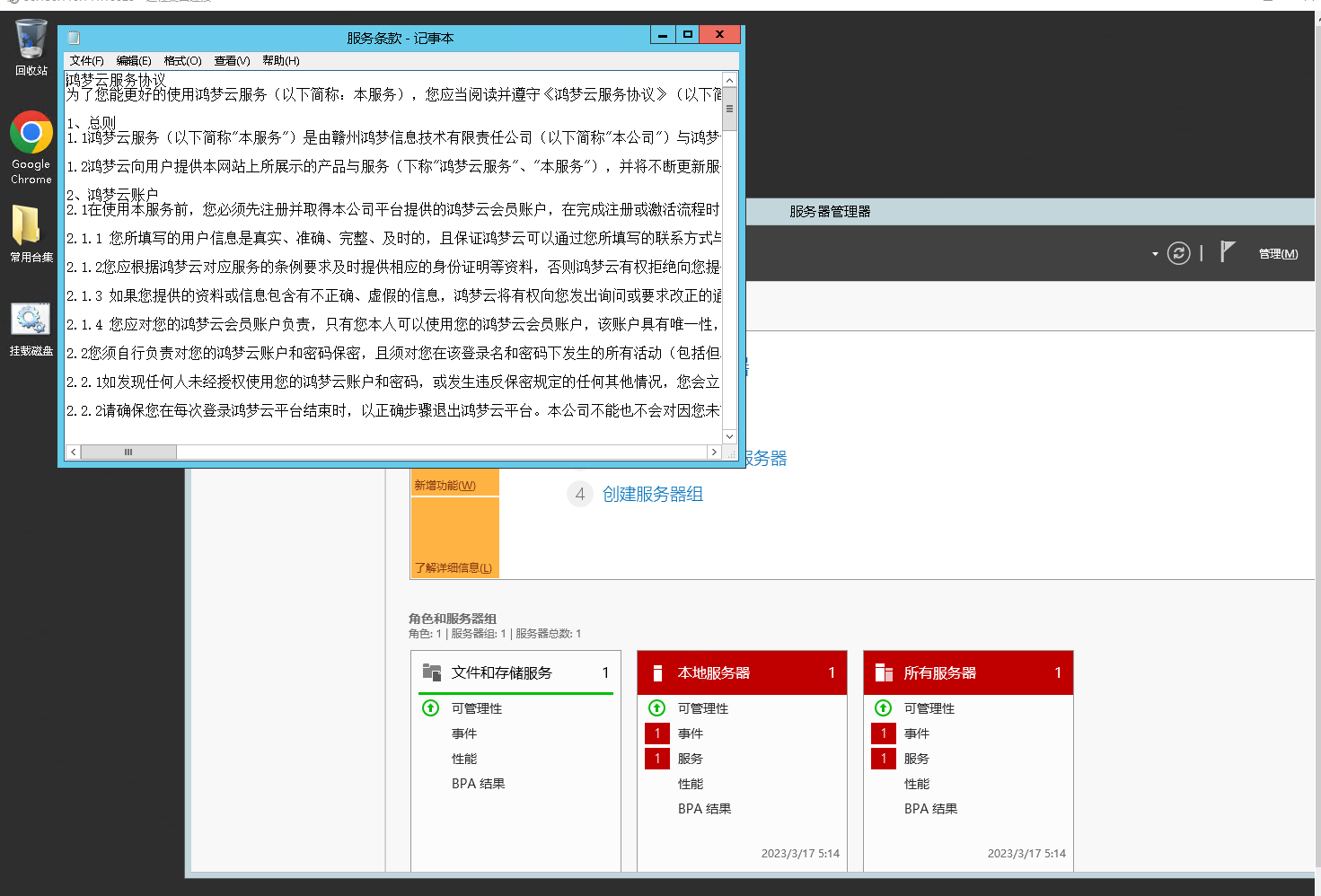
Task: Click the '1、总则' heading in Notepad
Action: tap(91, 123)
